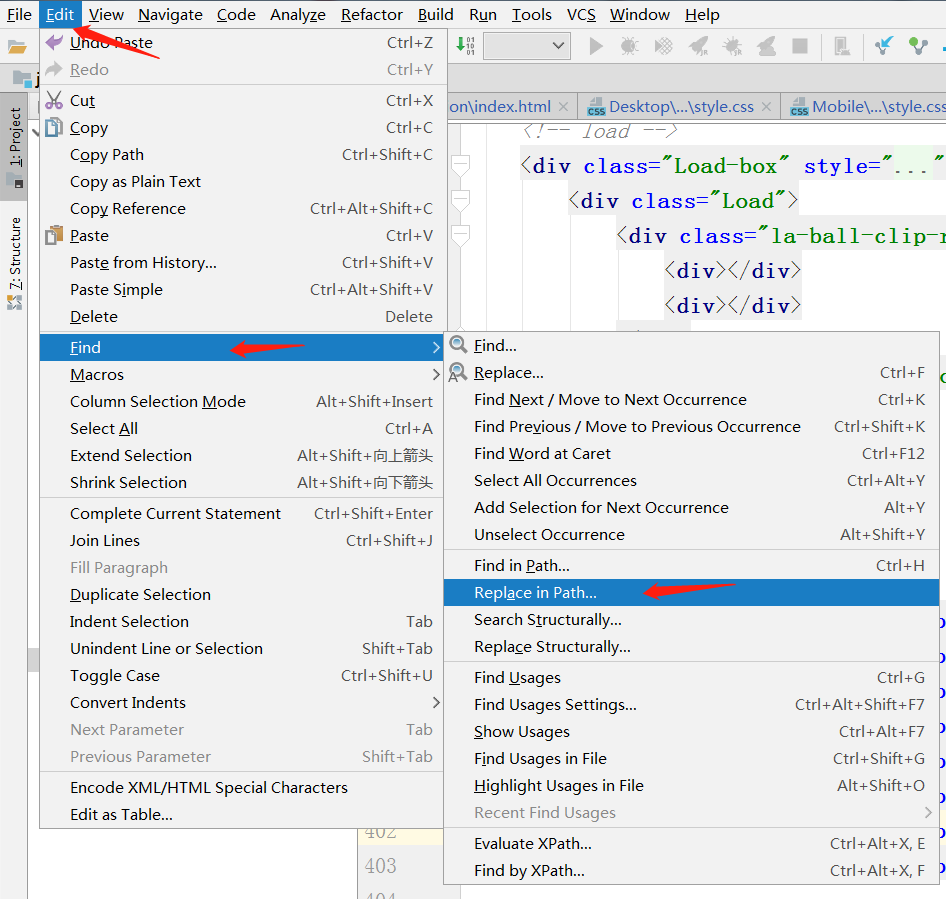
Task: Click the Debug bug icon in the toolbar
Action: tap(629, 46)
